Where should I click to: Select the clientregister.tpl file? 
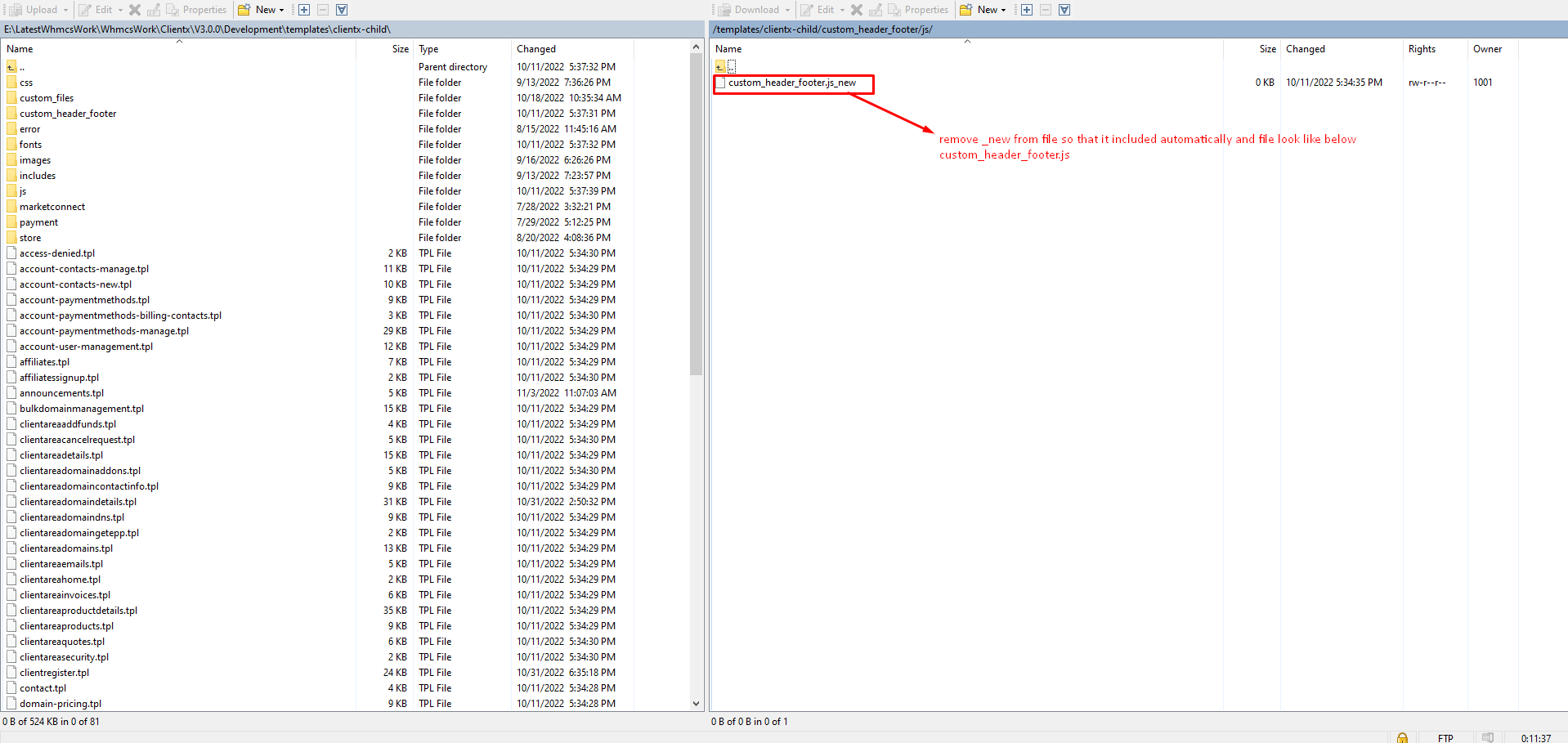(x=54, y=673)
